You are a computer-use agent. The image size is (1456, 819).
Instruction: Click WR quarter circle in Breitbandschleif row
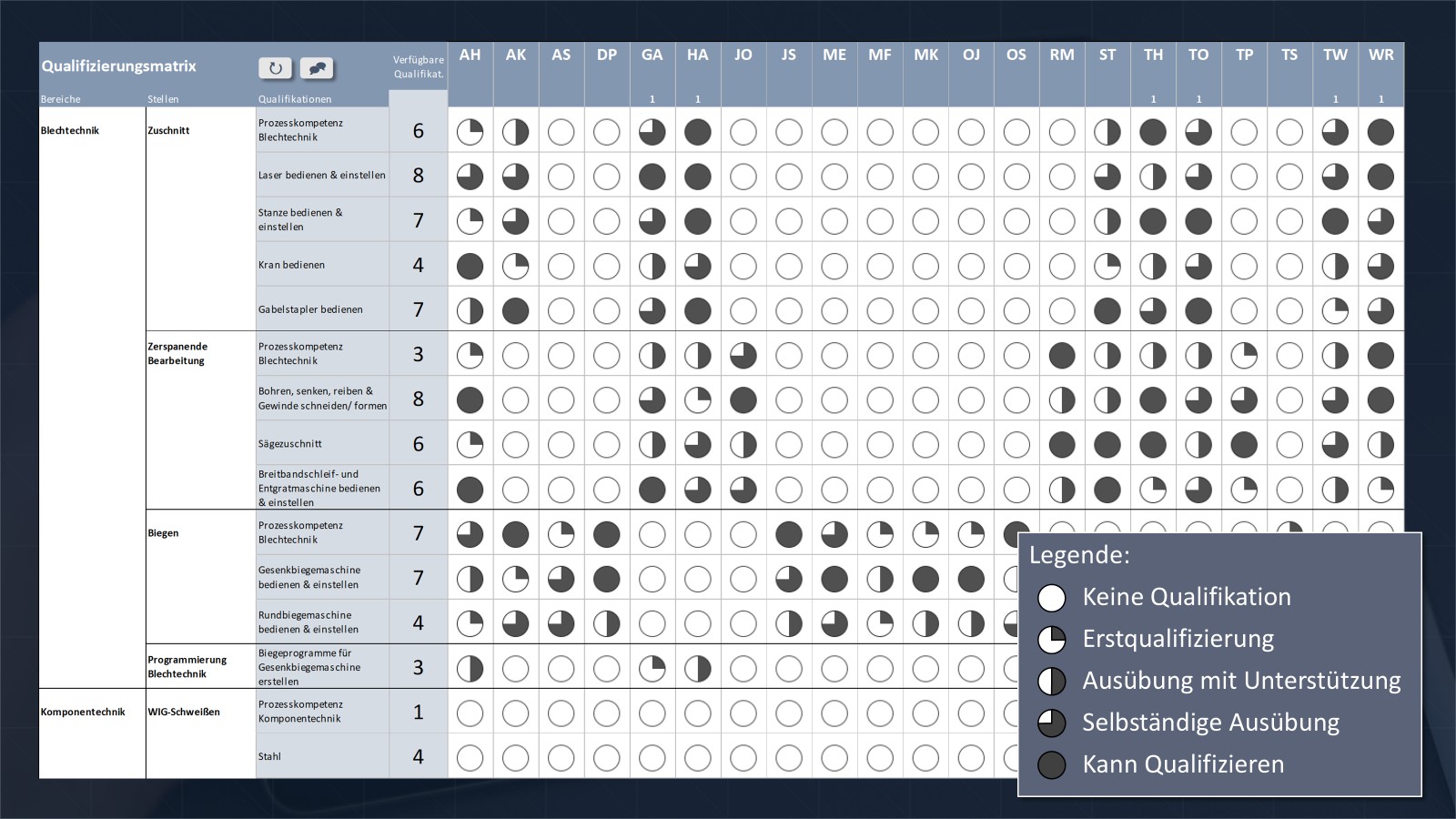point(1380,490)
